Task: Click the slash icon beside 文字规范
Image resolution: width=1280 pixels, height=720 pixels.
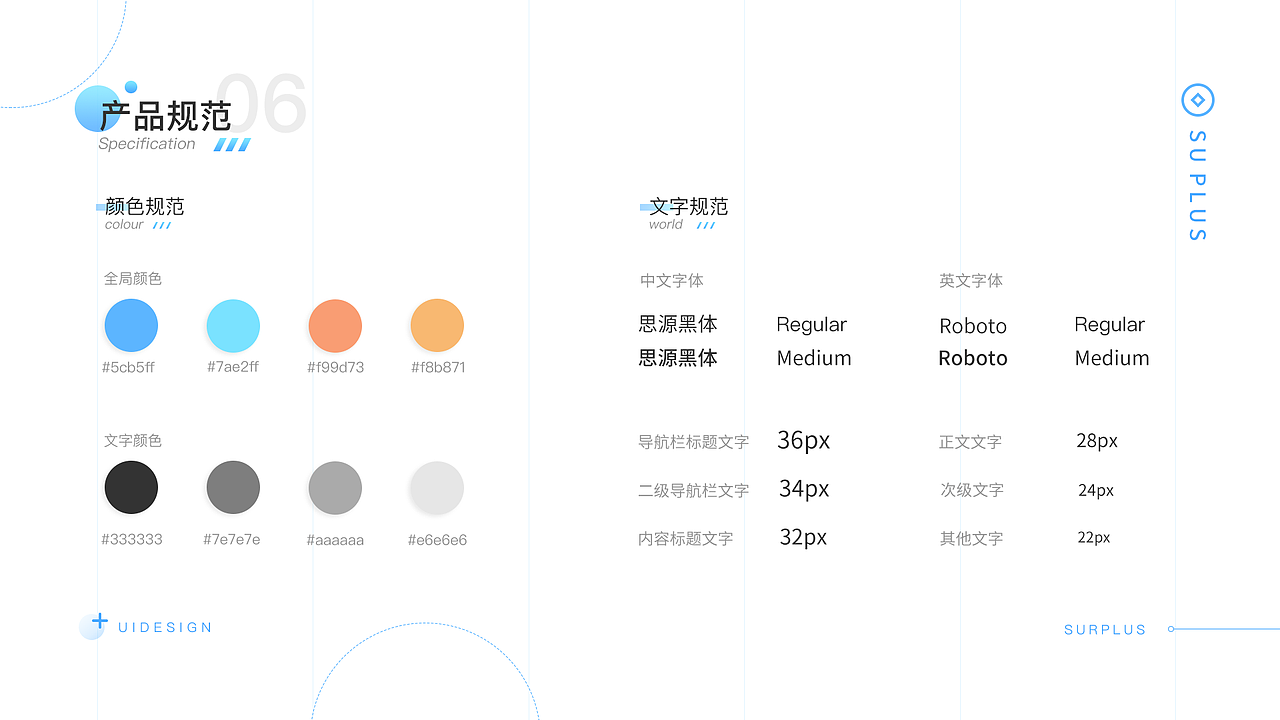Action: tap(703, 225)
